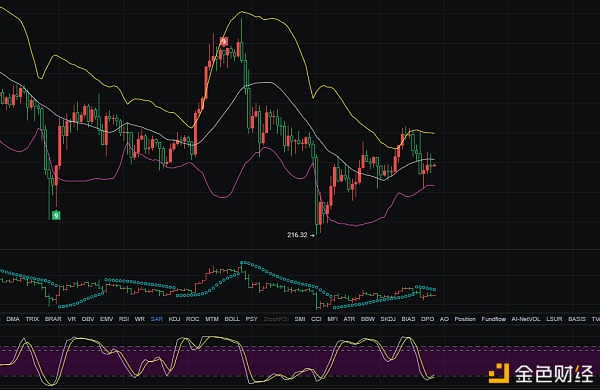
Task: Select the WR indicator tab
Action: [140, 319]
